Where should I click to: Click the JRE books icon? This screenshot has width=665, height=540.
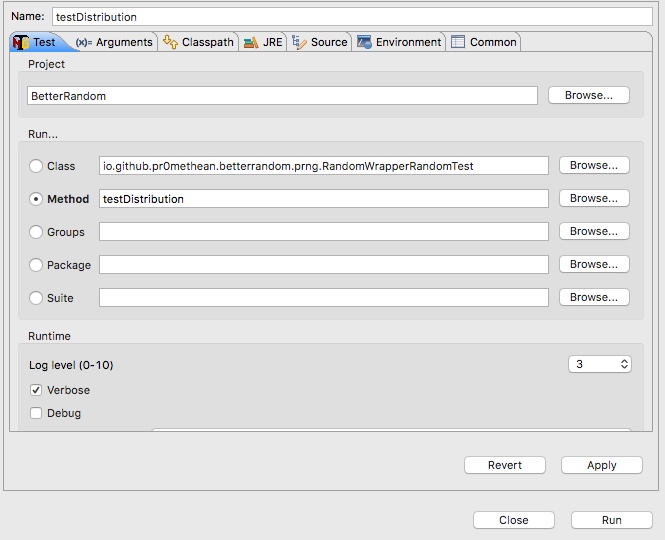(251, 42)
